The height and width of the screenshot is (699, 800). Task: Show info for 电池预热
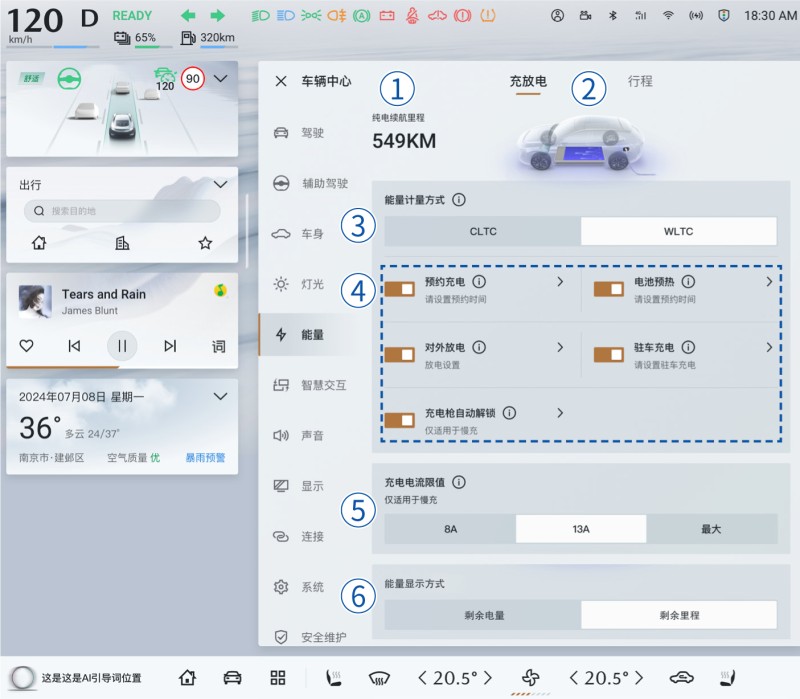pyautogui.click(x=688, y=282)
